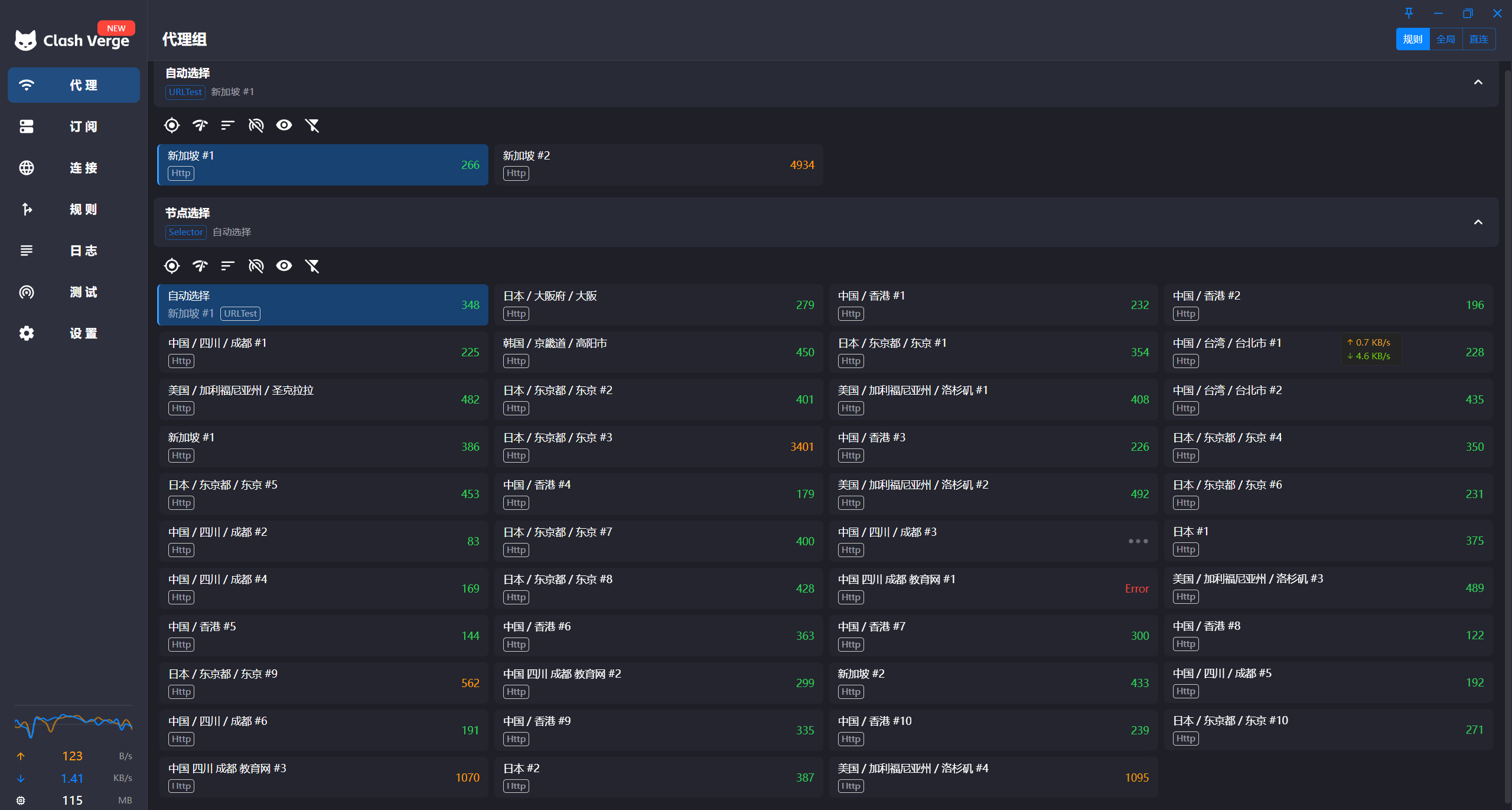Run delay test icon in 节点选择 toolbar
Screen dimensions: 1512x810
(x=200, y=266)
